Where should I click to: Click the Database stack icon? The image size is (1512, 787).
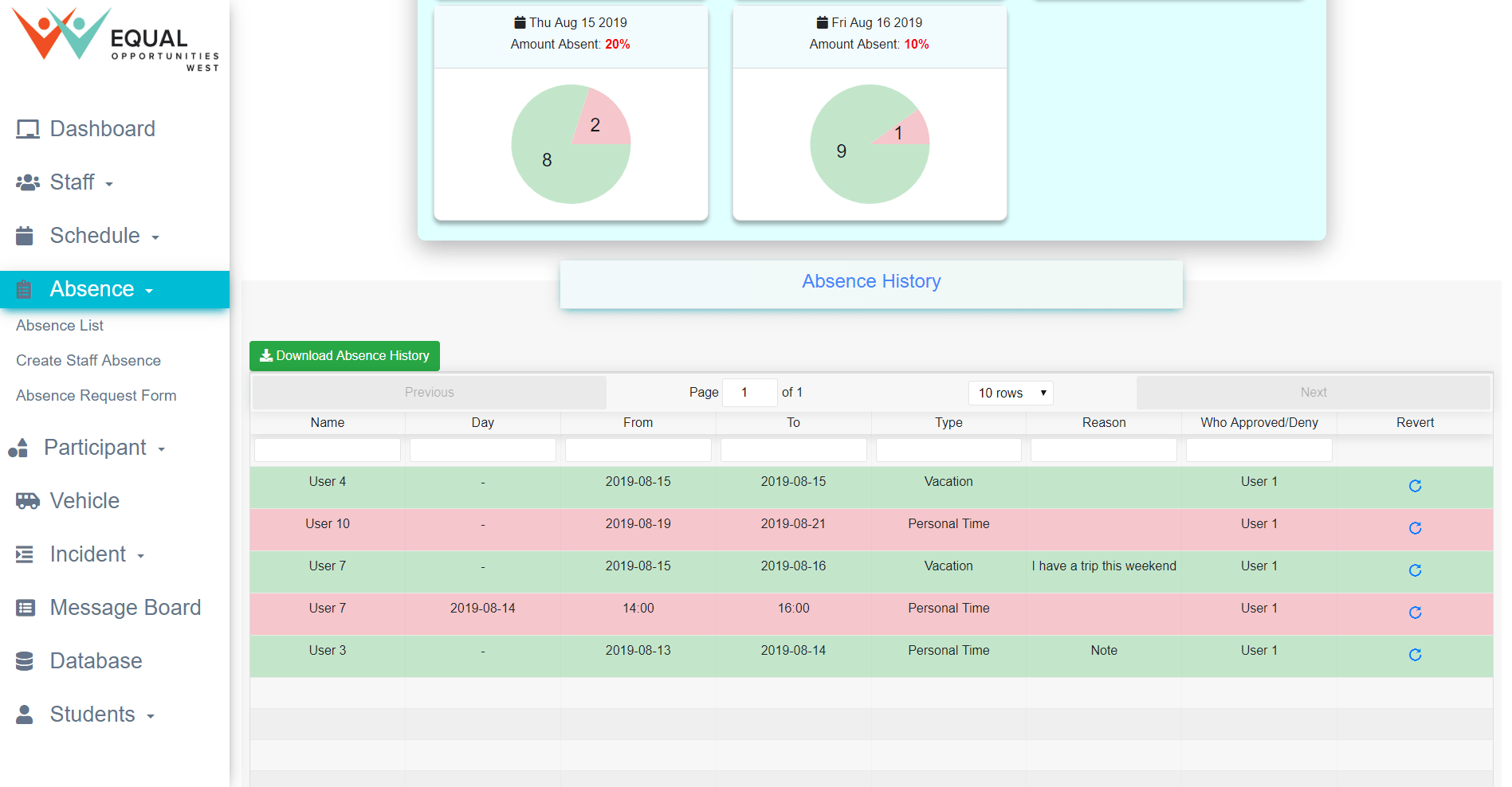[25, 661]
